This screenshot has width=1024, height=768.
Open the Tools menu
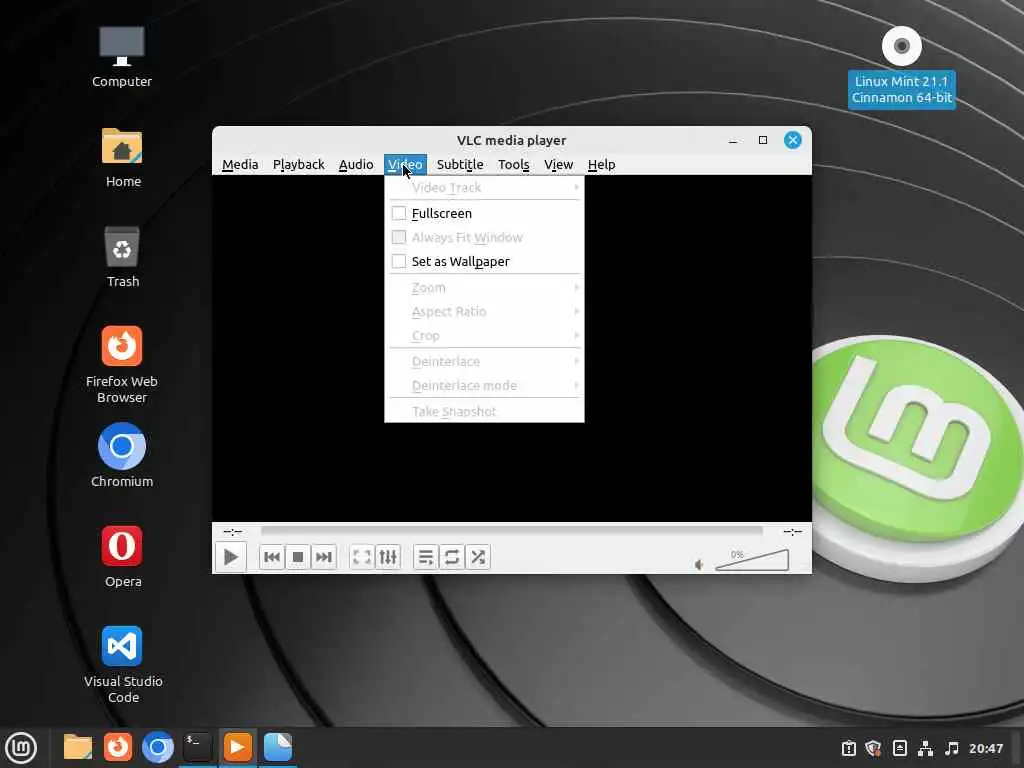[x=513, y=165]
